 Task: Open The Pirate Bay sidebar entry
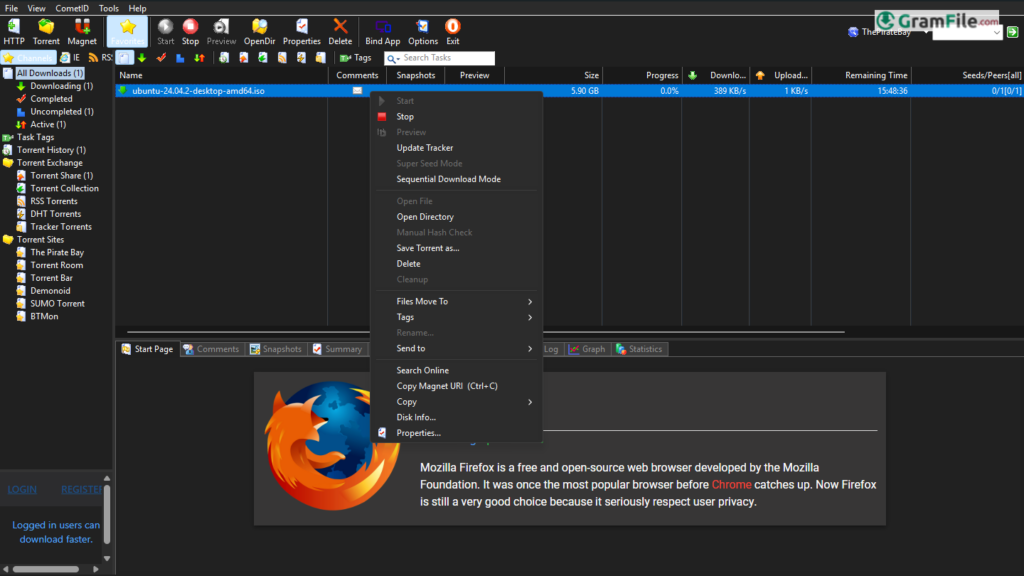point(57,252)
